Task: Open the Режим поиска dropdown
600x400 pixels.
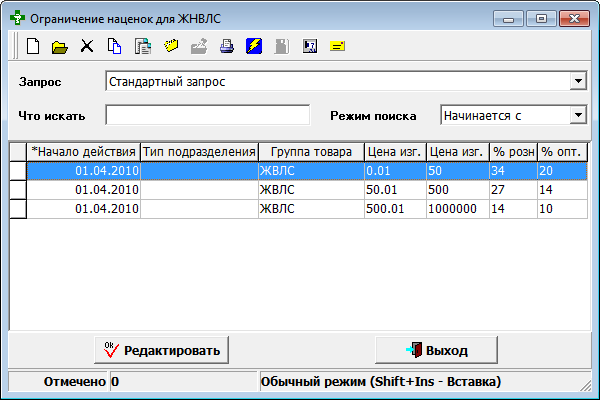Action: 577,115
